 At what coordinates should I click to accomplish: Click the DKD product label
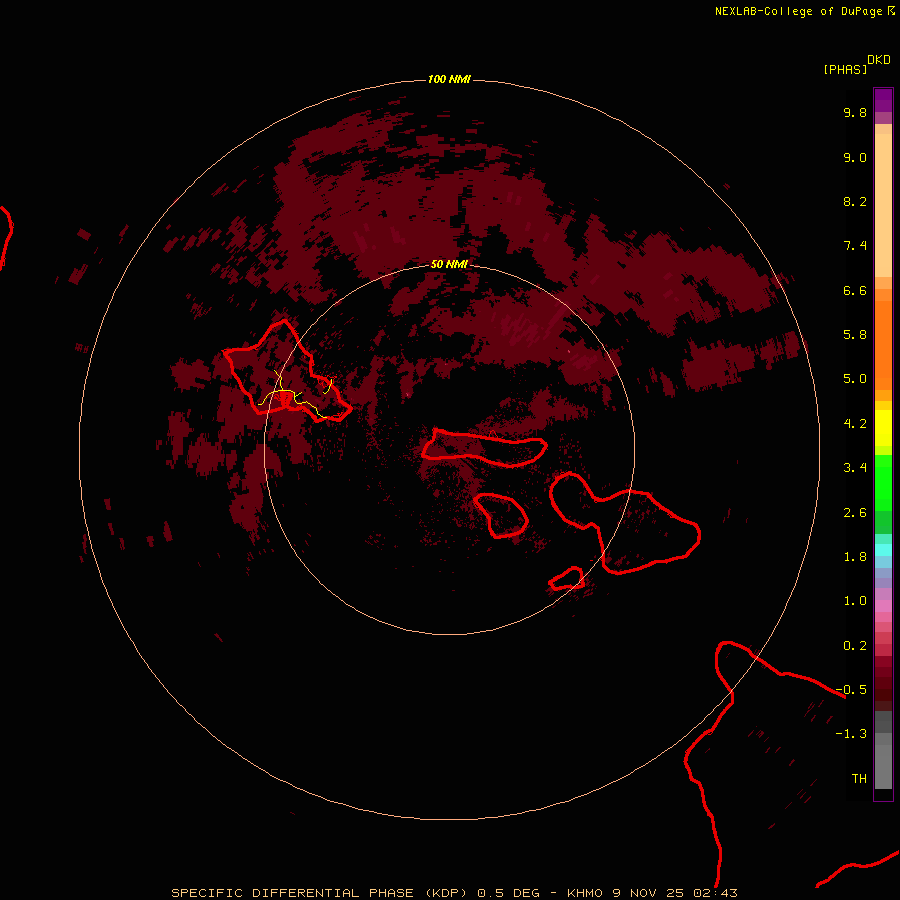click(879, 60)
